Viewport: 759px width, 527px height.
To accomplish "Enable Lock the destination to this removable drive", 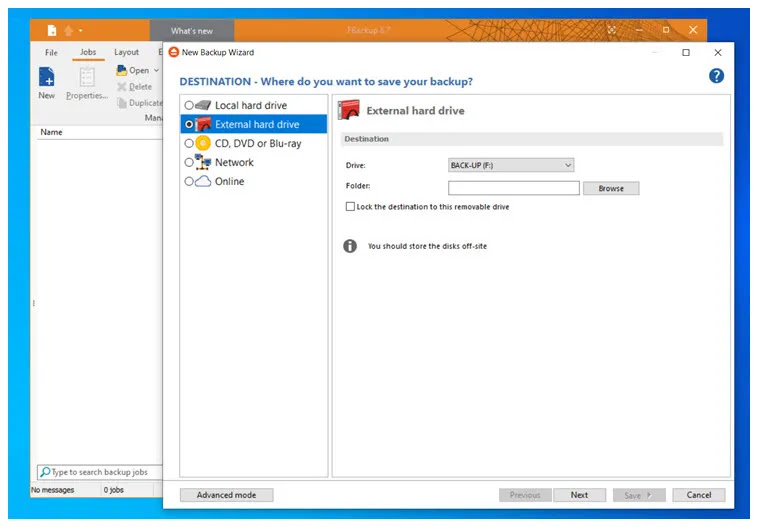I will click(350, 207).
